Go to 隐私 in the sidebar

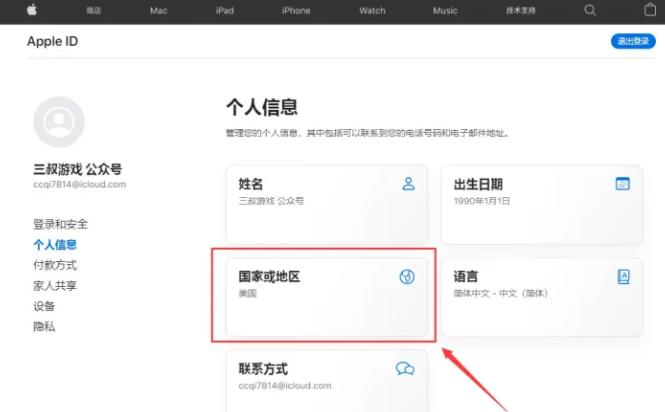tap(44, 326)
